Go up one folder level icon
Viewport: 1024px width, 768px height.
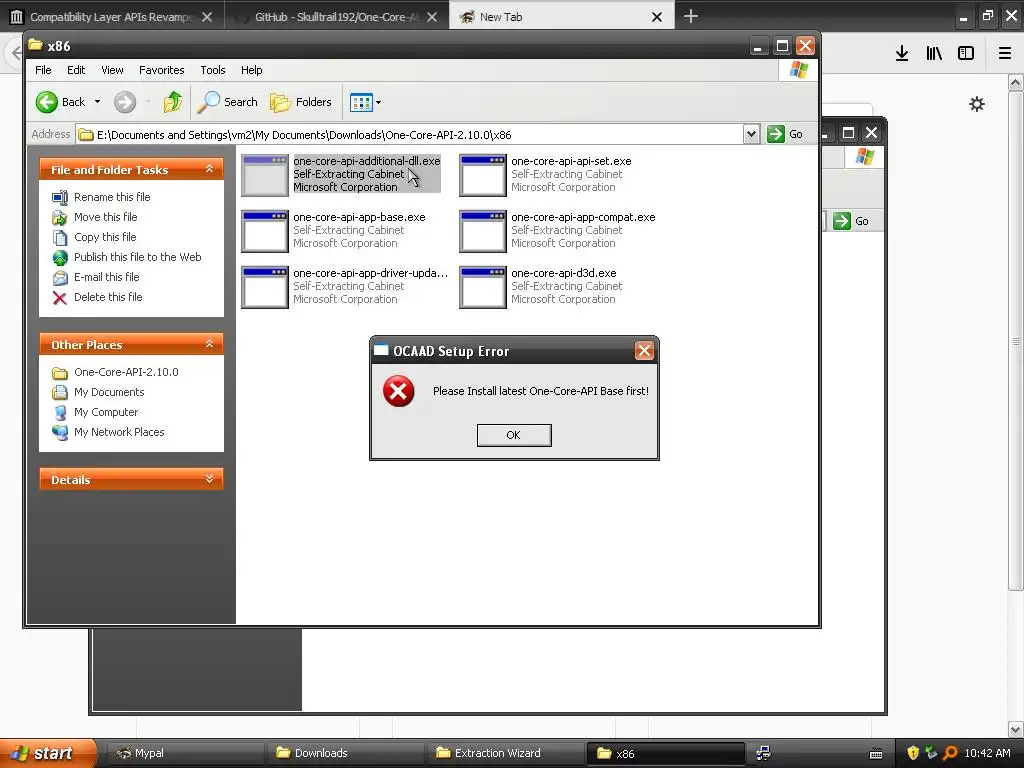click(173, 102)
